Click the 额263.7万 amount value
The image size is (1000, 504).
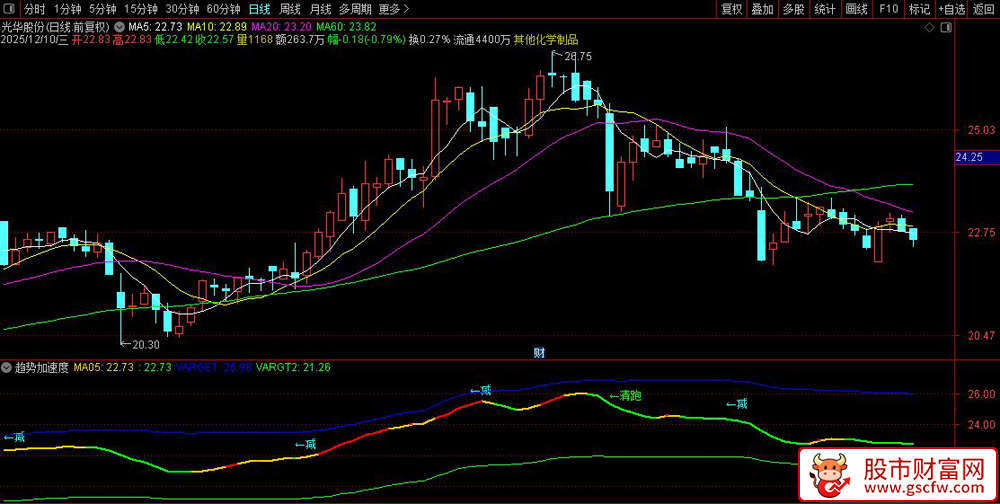point(299,40)
